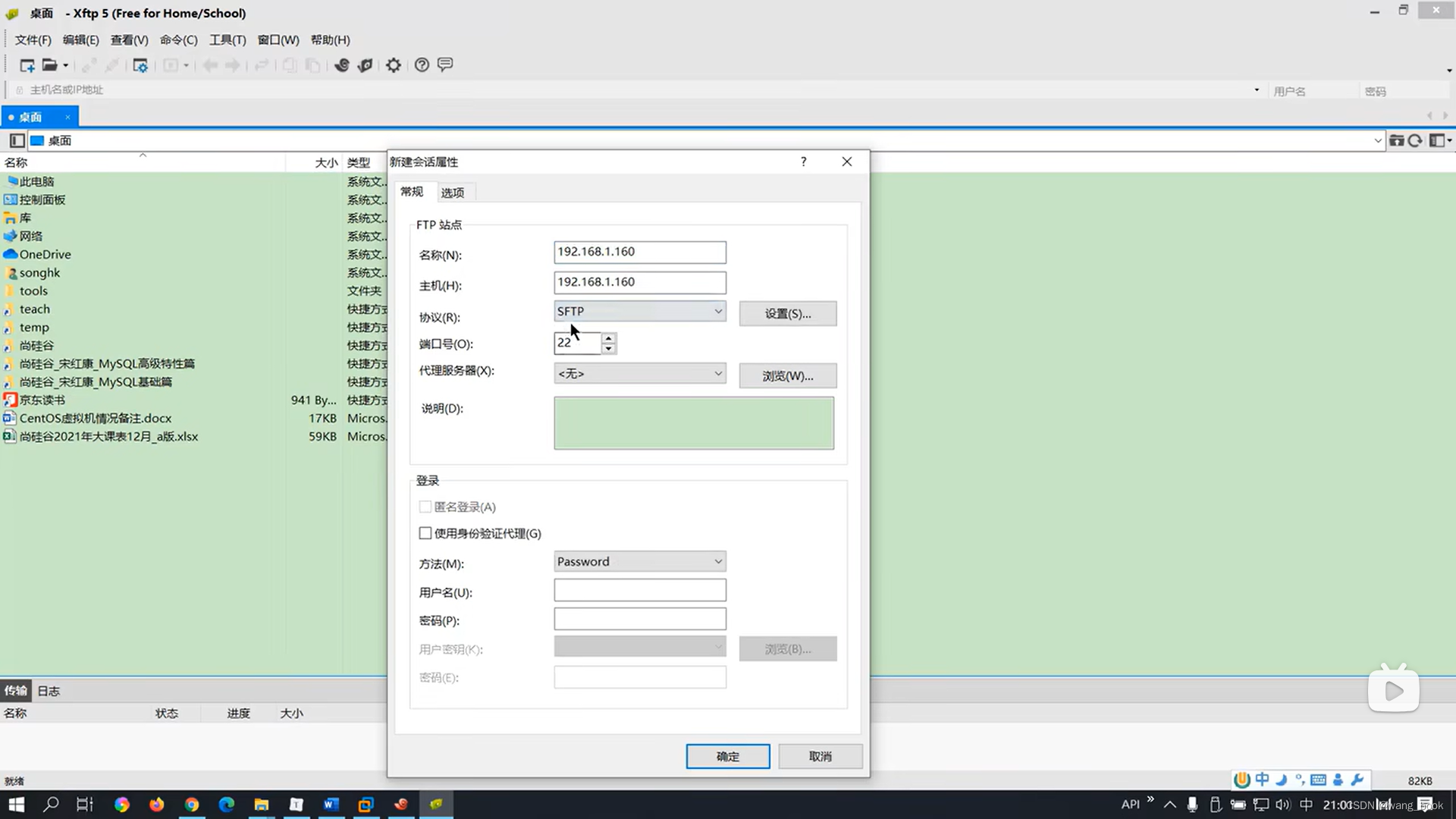Screen dimensions: 1456x819
Task: Click the feedback speech bubble icon
Action: [x=445, y=65]
